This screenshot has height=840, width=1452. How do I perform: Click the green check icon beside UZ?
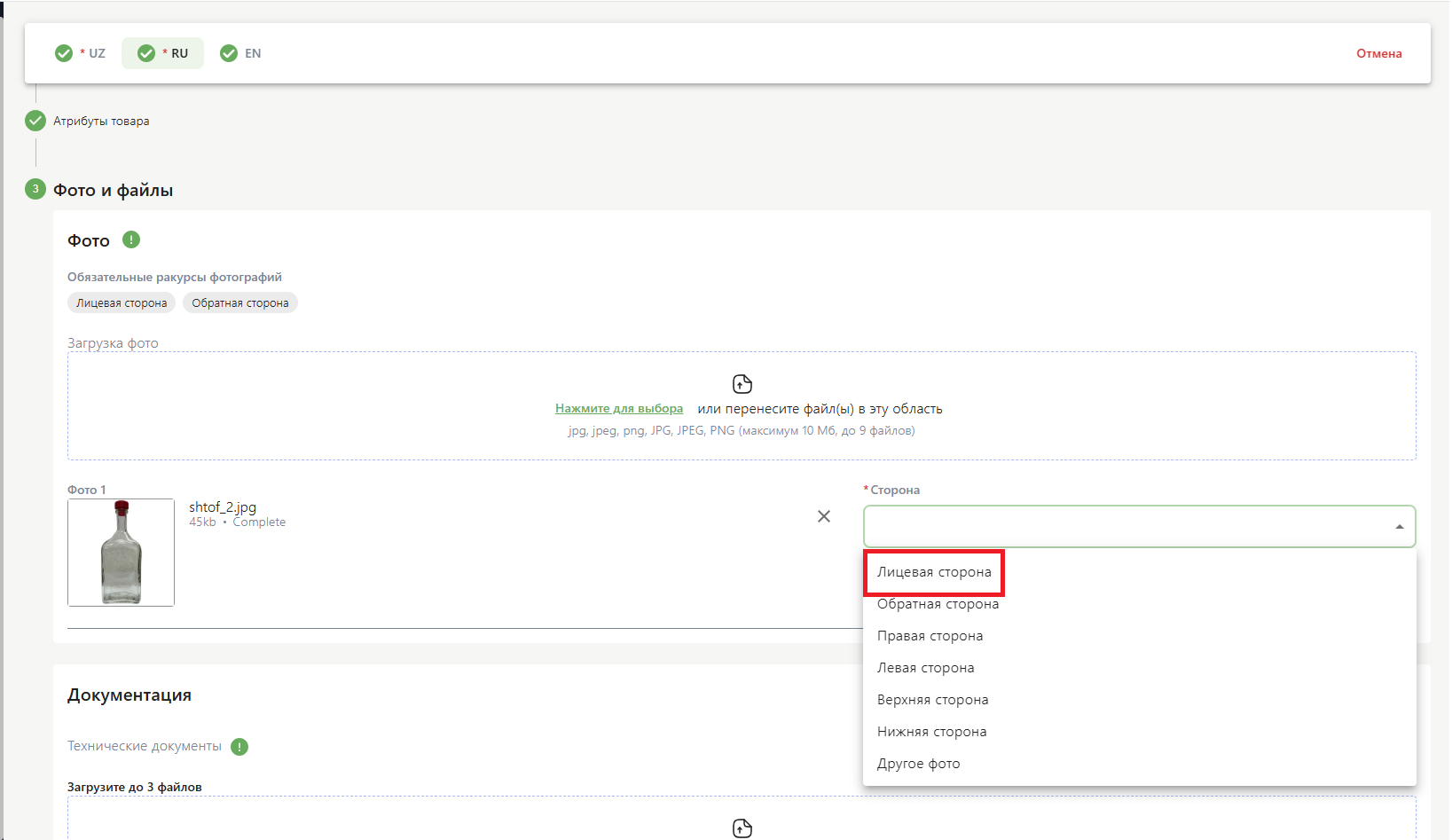pos(64,53)
